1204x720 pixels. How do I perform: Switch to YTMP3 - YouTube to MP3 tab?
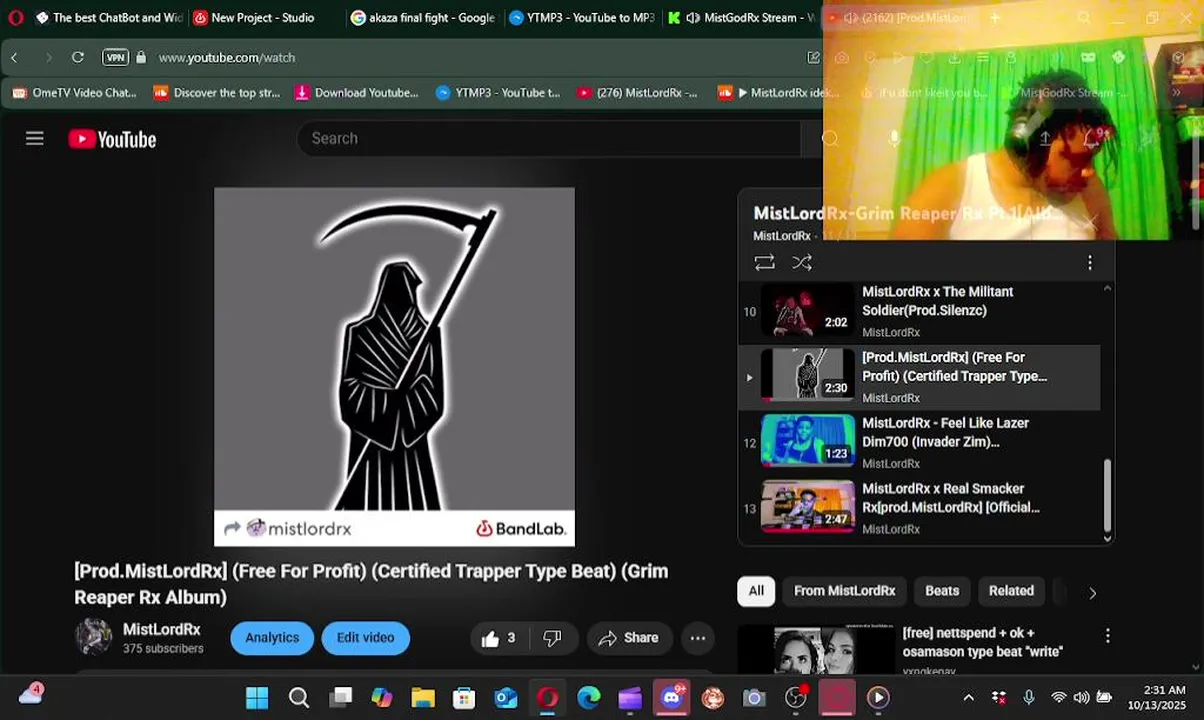point(581,18)
